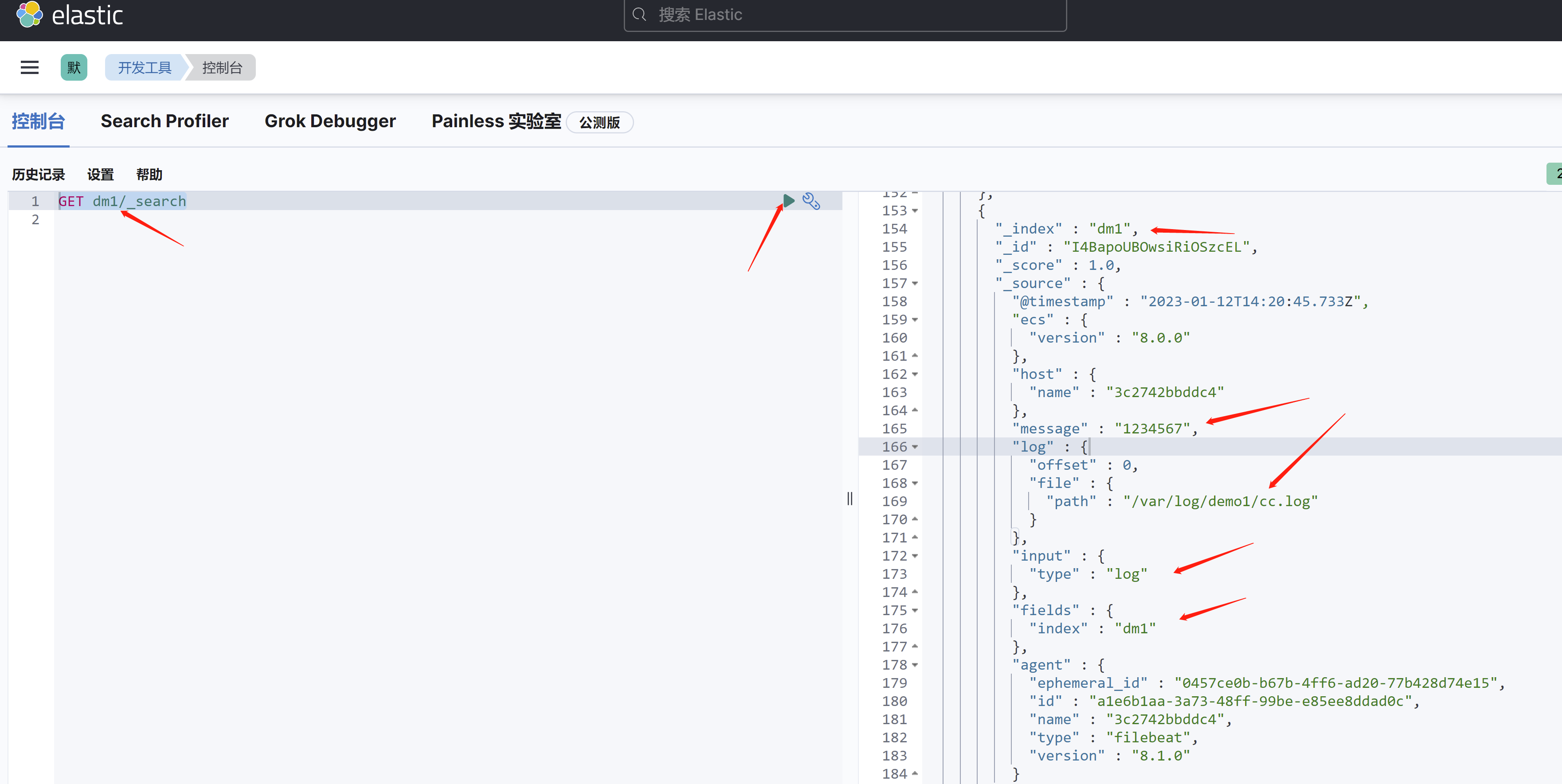Click the 开发工具 breadcrumb link
The height and width of the screenshot is (784, 1562).
point(144,67)
